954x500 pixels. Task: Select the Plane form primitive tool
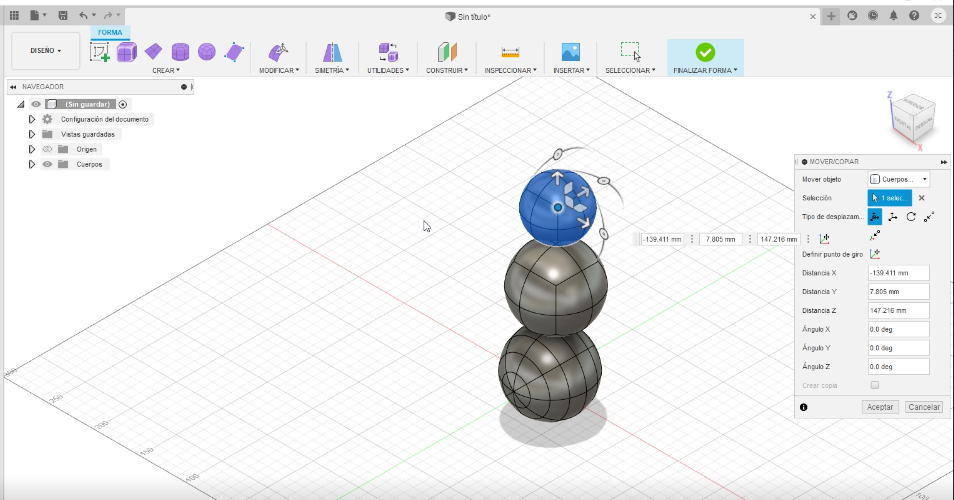(x=153, y=52)
